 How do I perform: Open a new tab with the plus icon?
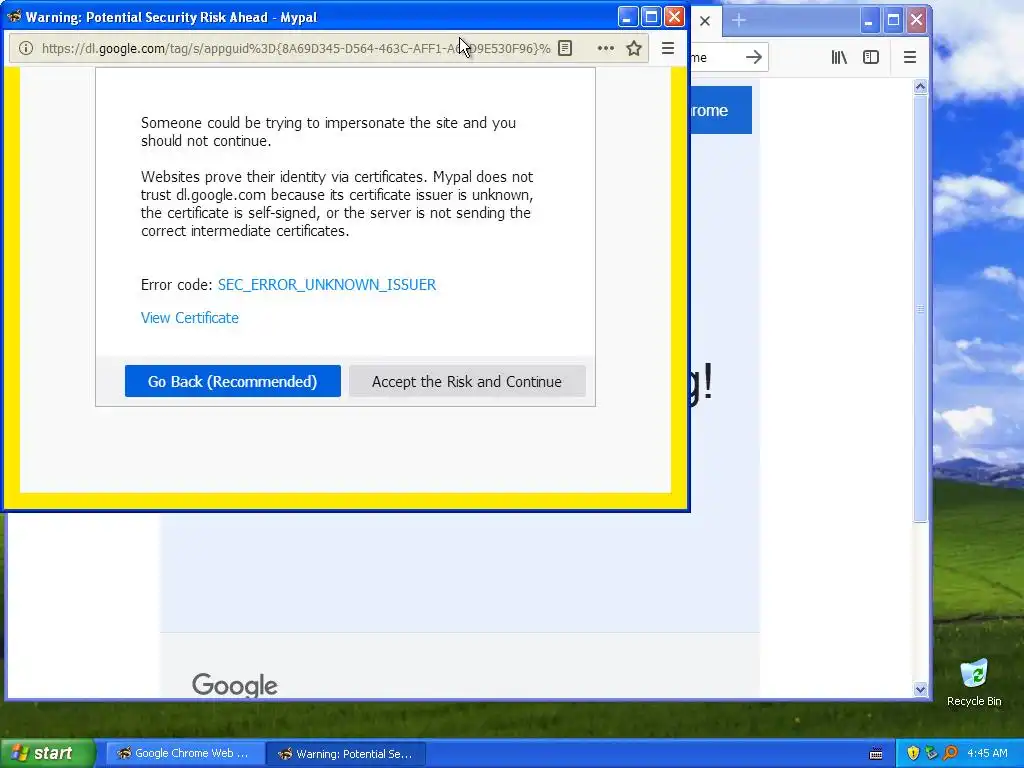tap(739, 20)
